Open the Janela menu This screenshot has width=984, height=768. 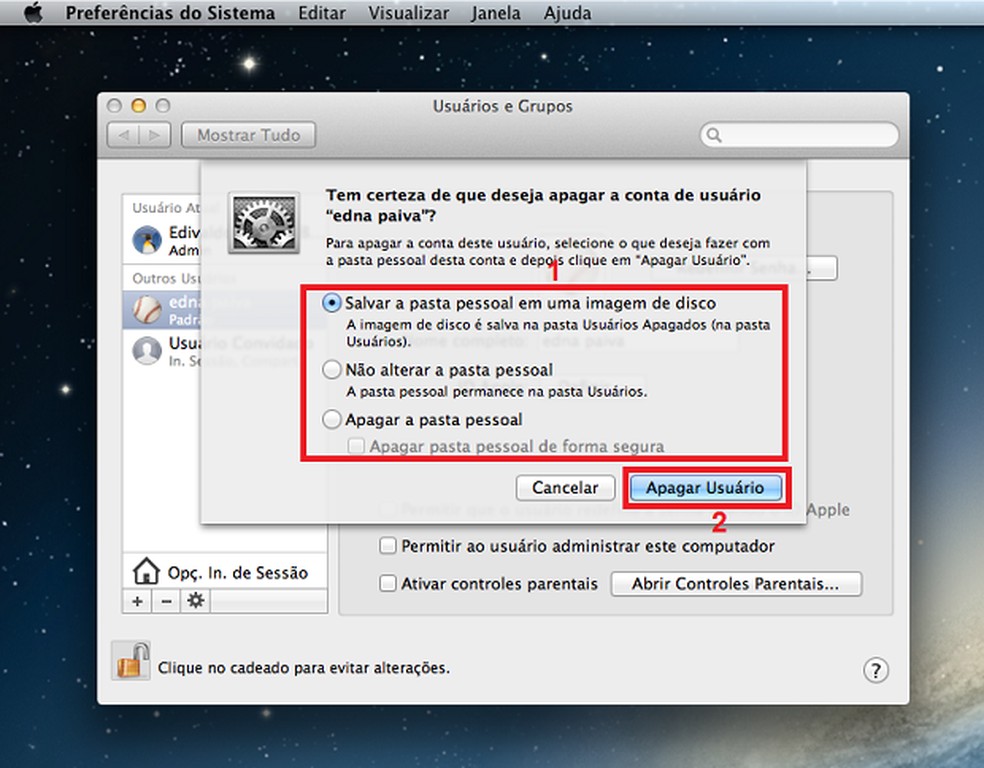tap(496, 13)
